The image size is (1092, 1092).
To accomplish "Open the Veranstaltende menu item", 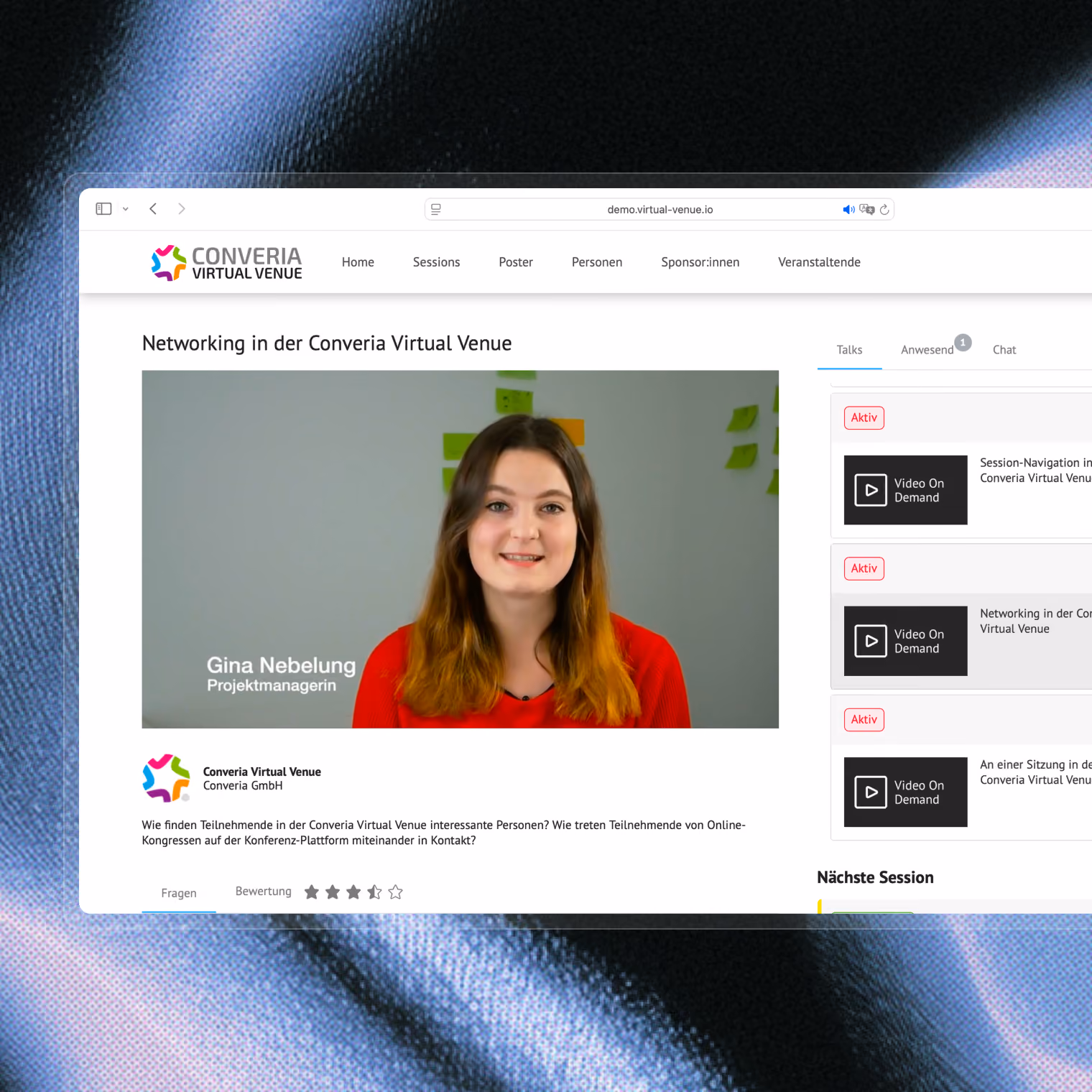I will 819,262.
